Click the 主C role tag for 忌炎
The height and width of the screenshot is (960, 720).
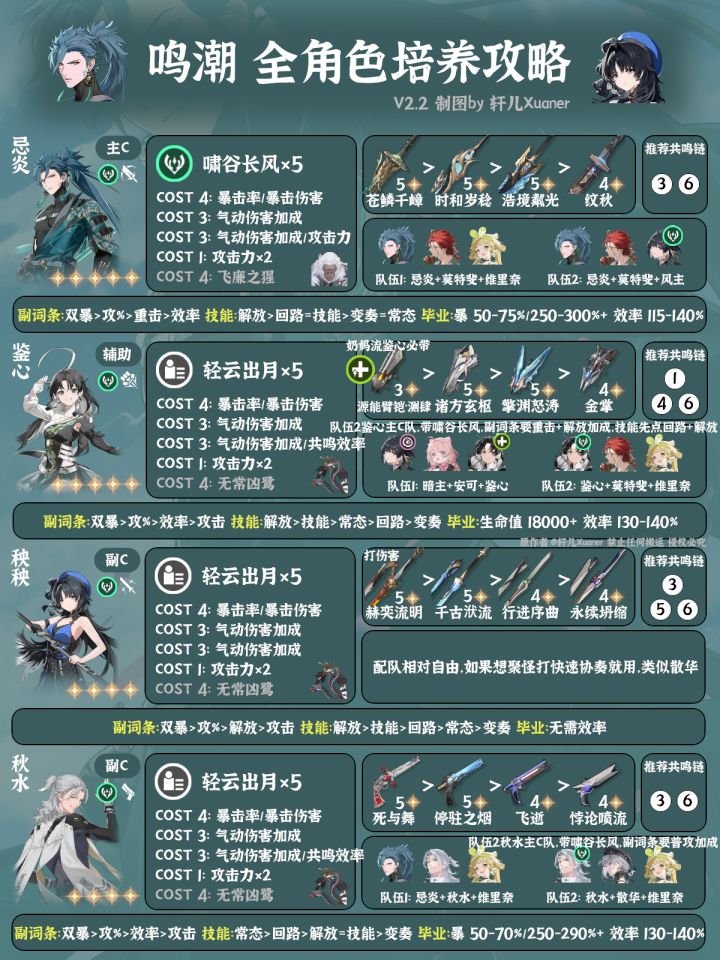click(x=118, y=148)
